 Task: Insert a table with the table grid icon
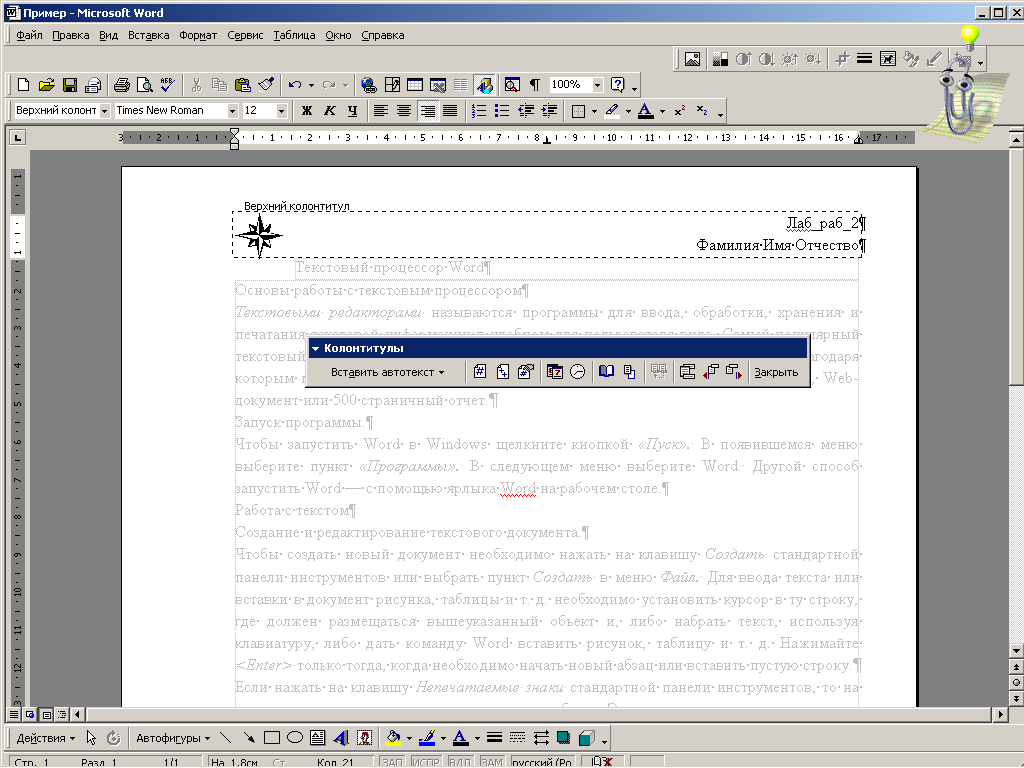tap(415, 85)
